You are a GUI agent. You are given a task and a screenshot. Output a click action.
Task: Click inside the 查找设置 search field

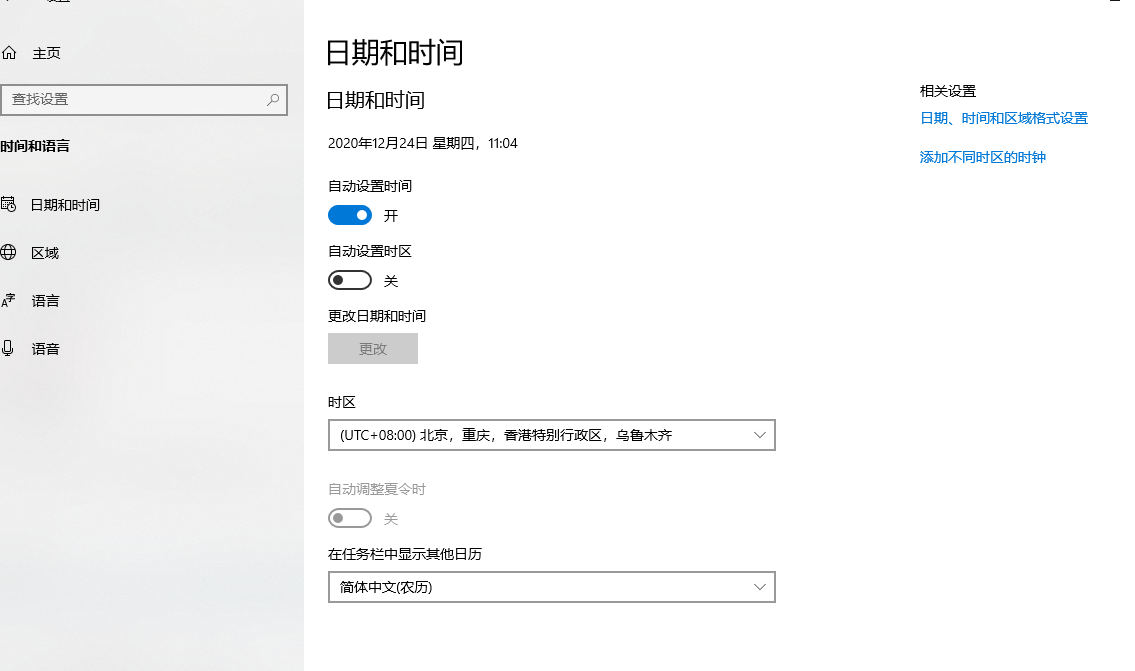click(140, 99)
